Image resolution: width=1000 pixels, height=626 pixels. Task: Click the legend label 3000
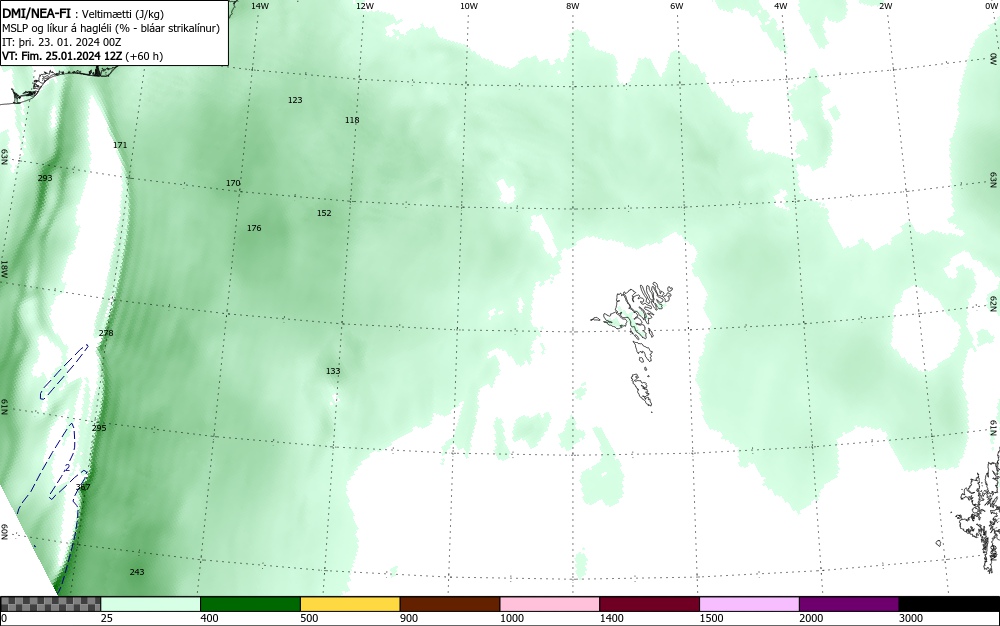pyautogui.click(x=911, y=618)
